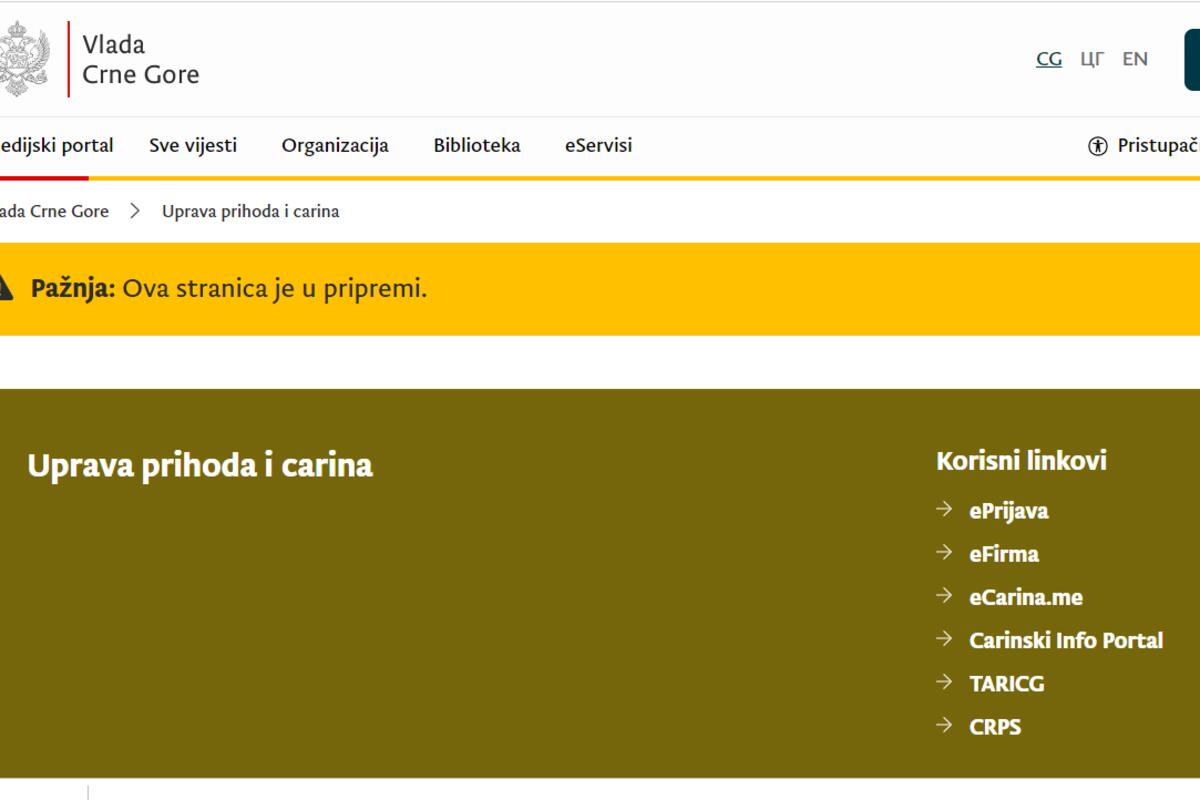Click the Uprava prihoda i carina breadcrumb
1200x800 pixels.
[250, 212]
